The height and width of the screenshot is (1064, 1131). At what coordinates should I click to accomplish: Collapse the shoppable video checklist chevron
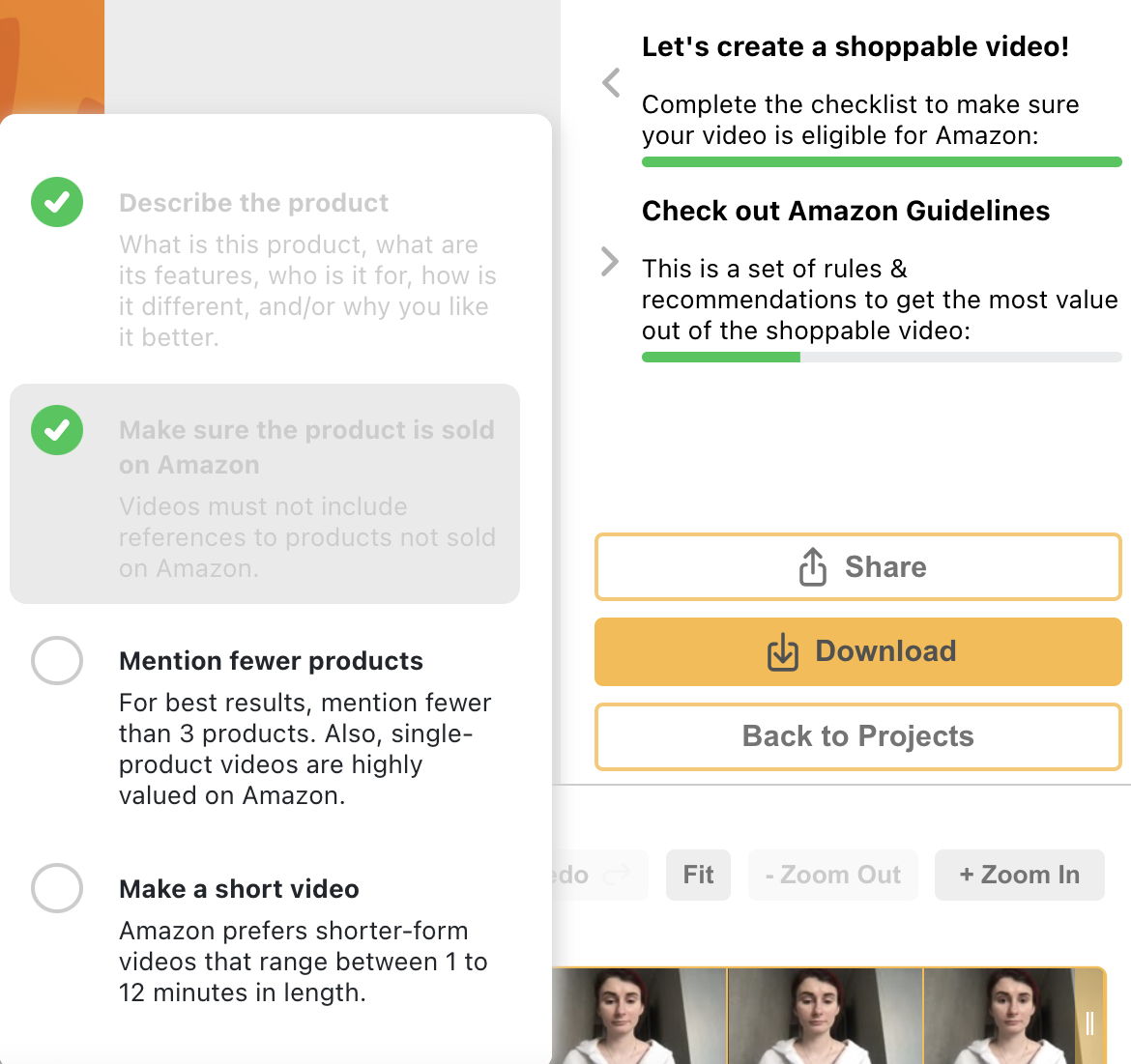pyautogui.click(x=611, y=83)
